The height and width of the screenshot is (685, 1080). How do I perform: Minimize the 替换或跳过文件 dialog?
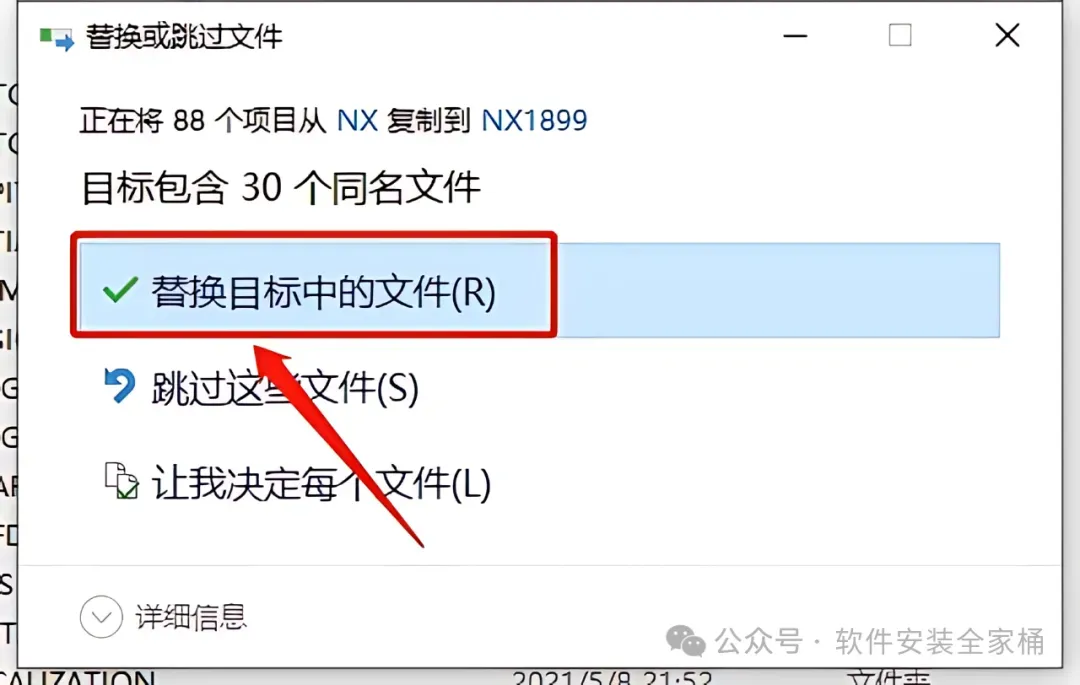click(795, 36)
